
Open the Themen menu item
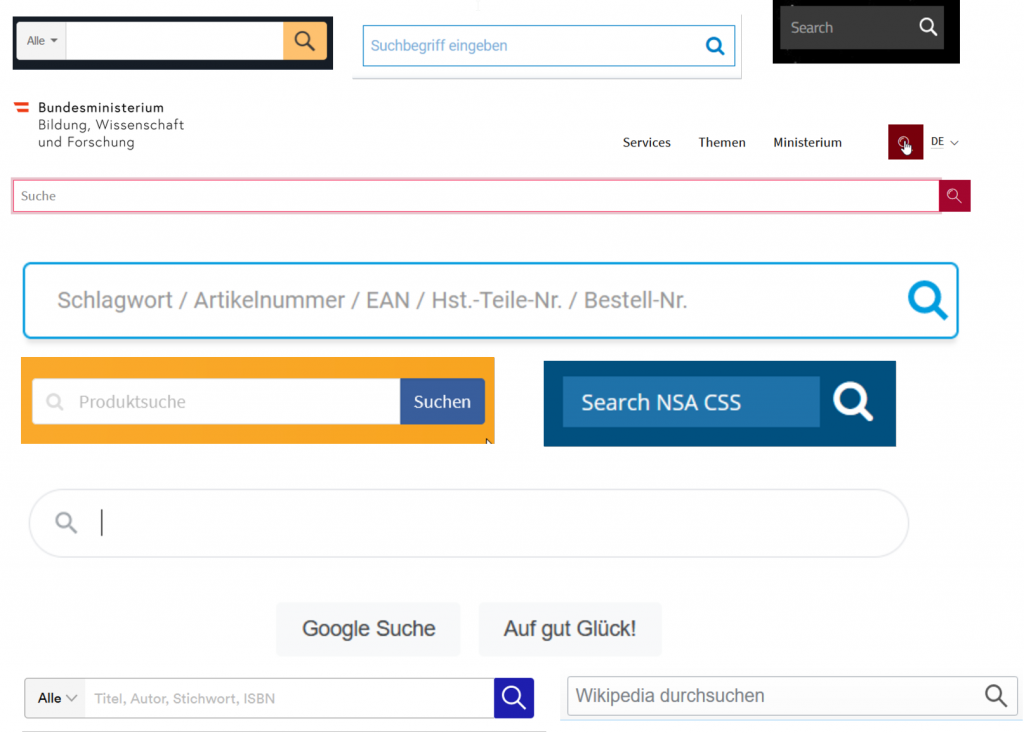(x=722, y=143)
